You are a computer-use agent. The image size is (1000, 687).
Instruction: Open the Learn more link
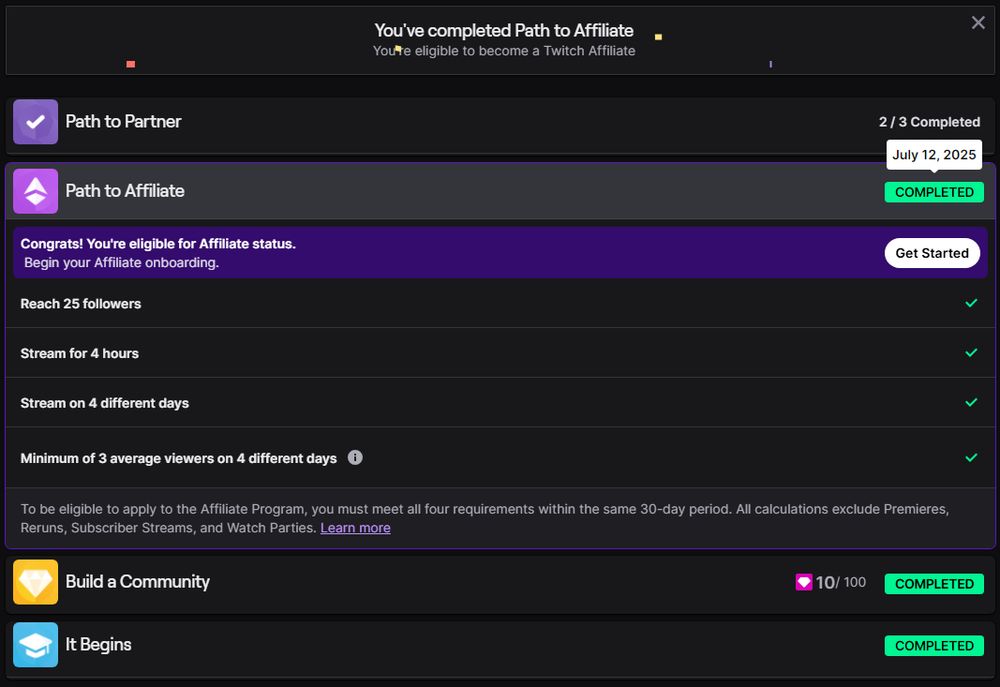click(355, 528)
